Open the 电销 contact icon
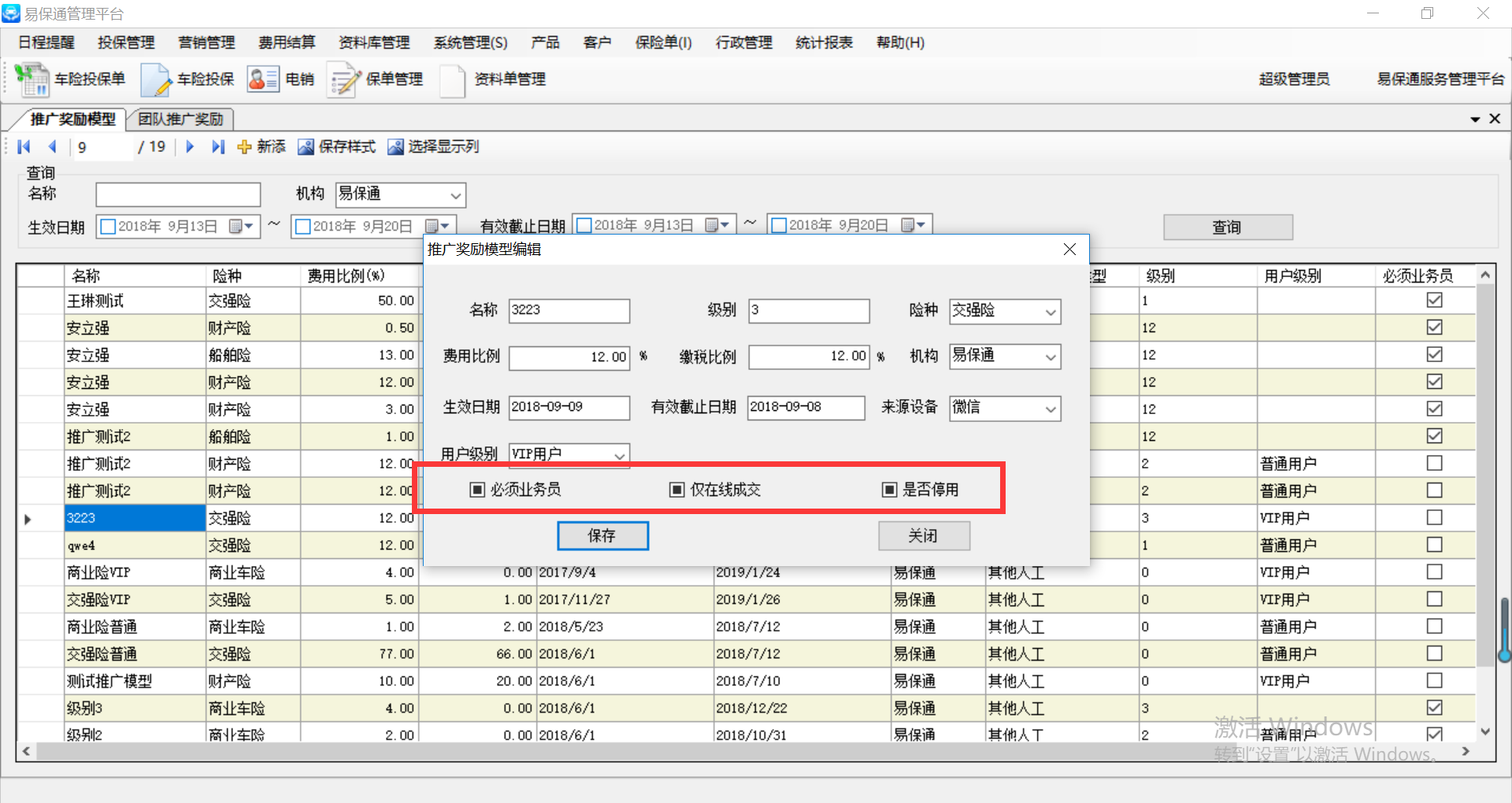Screen dimensions: 1512x803 (263, 80)
